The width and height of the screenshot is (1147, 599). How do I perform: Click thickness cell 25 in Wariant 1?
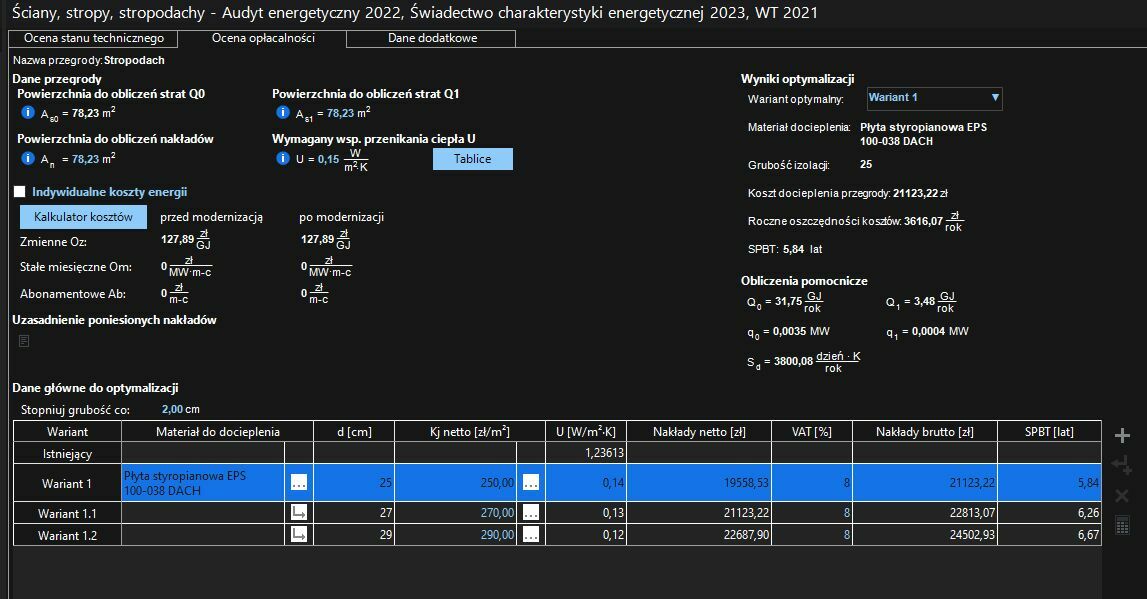pos(354,483)
